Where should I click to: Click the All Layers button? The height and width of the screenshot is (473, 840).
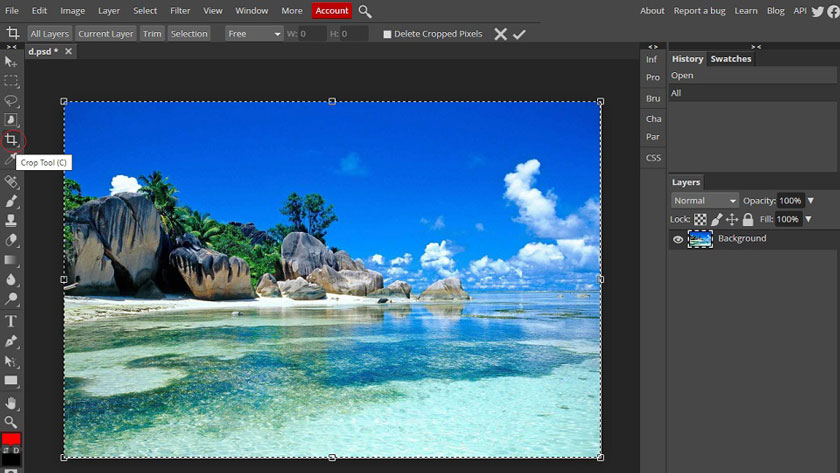point(50,34)
